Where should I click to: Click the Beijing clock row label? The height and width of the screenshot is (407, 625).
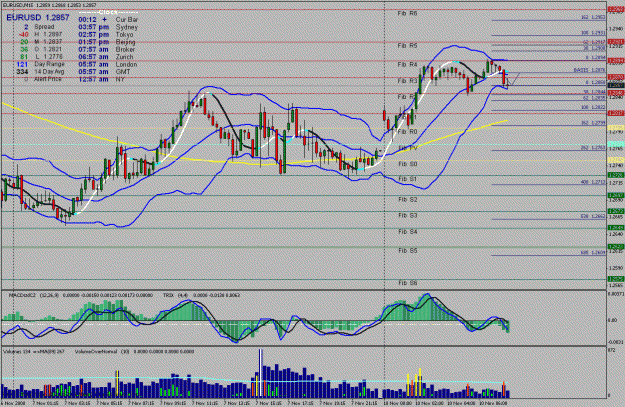[x=126, y=42]
